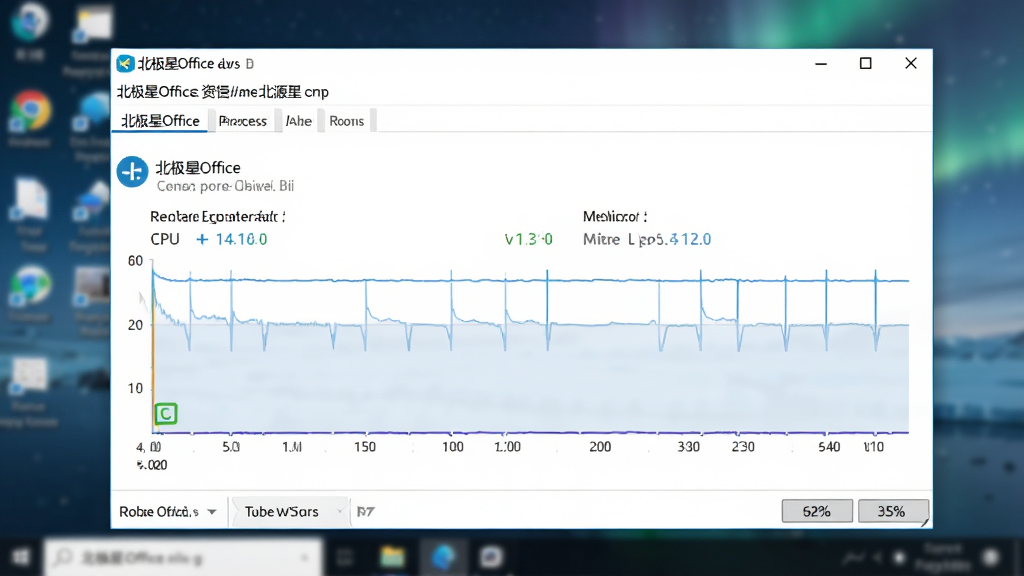Open the Tube WSors dropdown
1024x576 pixels.
click(x=289, y=511)
